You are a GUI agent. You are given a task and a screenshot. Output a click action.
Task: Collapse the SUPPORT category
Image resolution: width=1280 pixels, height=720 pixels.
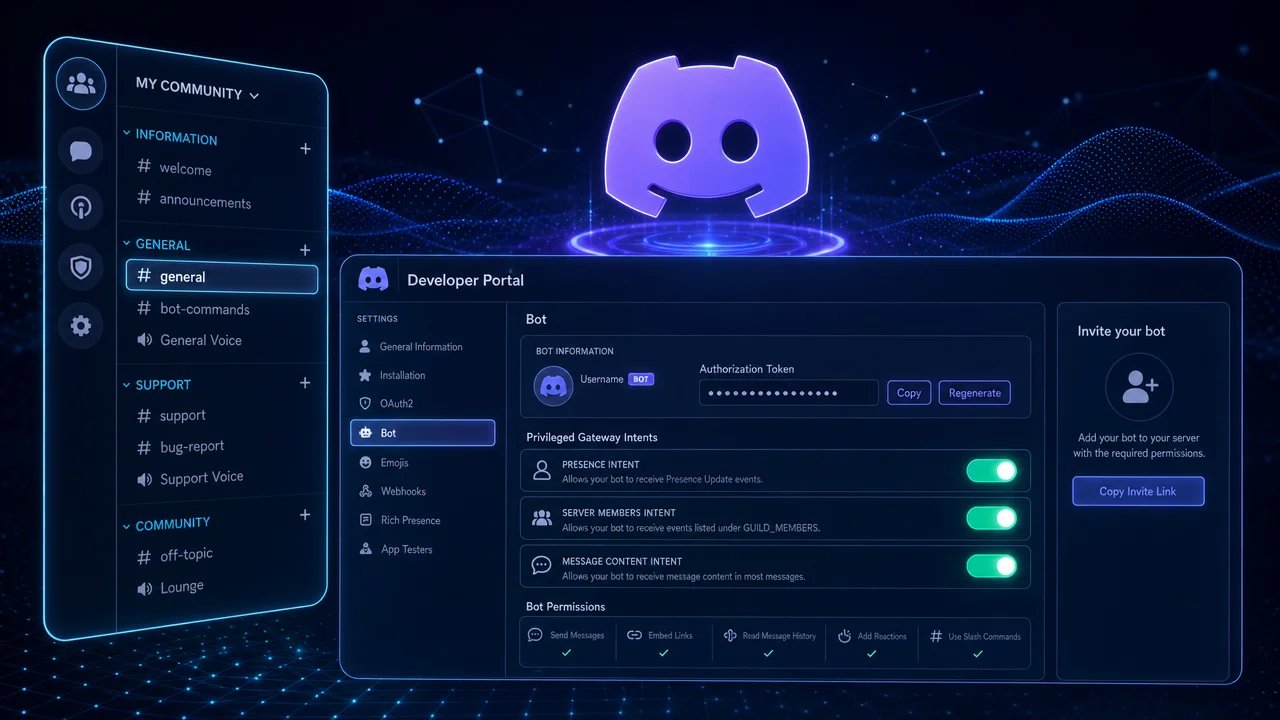156,385
